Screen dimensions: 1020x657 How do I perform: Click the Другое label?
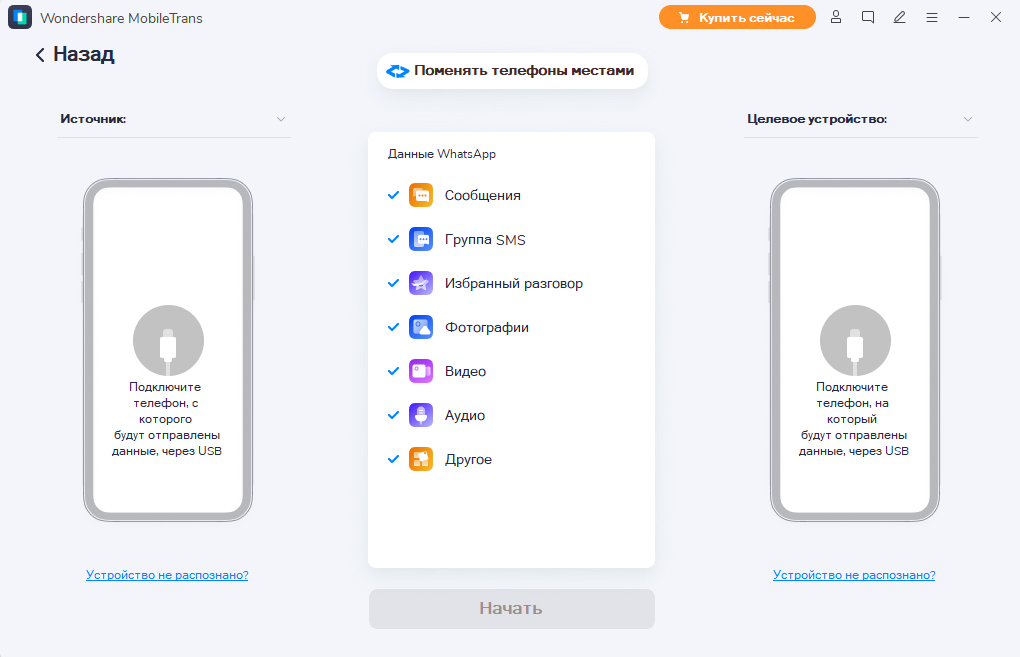pos(468,459)
